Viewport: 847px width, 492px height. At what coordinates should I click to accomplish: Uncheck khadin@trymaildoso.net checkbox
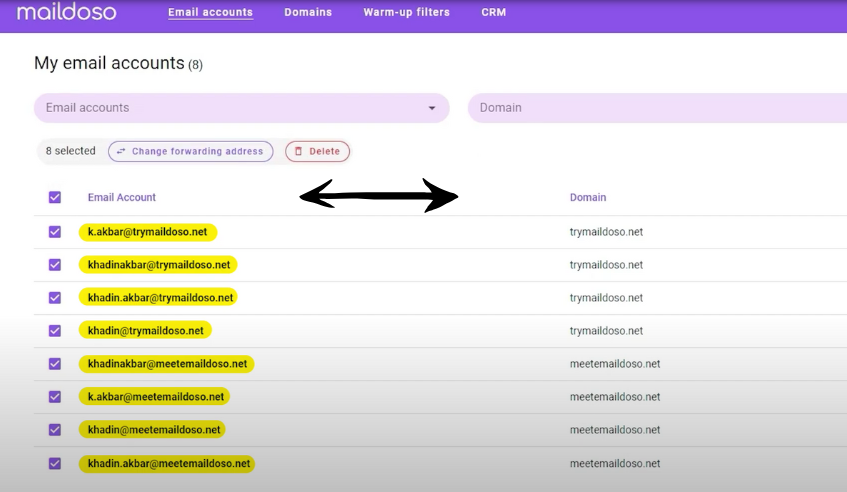tap(55, 331)
